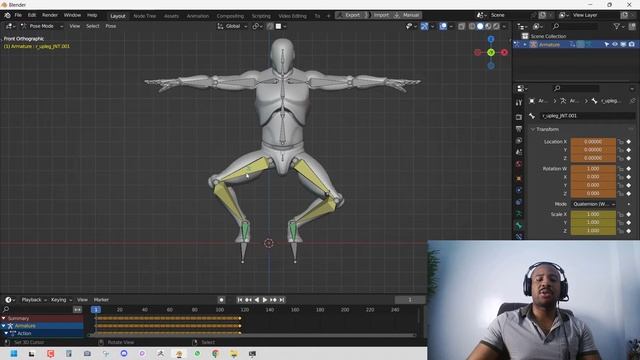Click the Scale X value field
Screen dimensions: 640x360
tap(593, 214)
